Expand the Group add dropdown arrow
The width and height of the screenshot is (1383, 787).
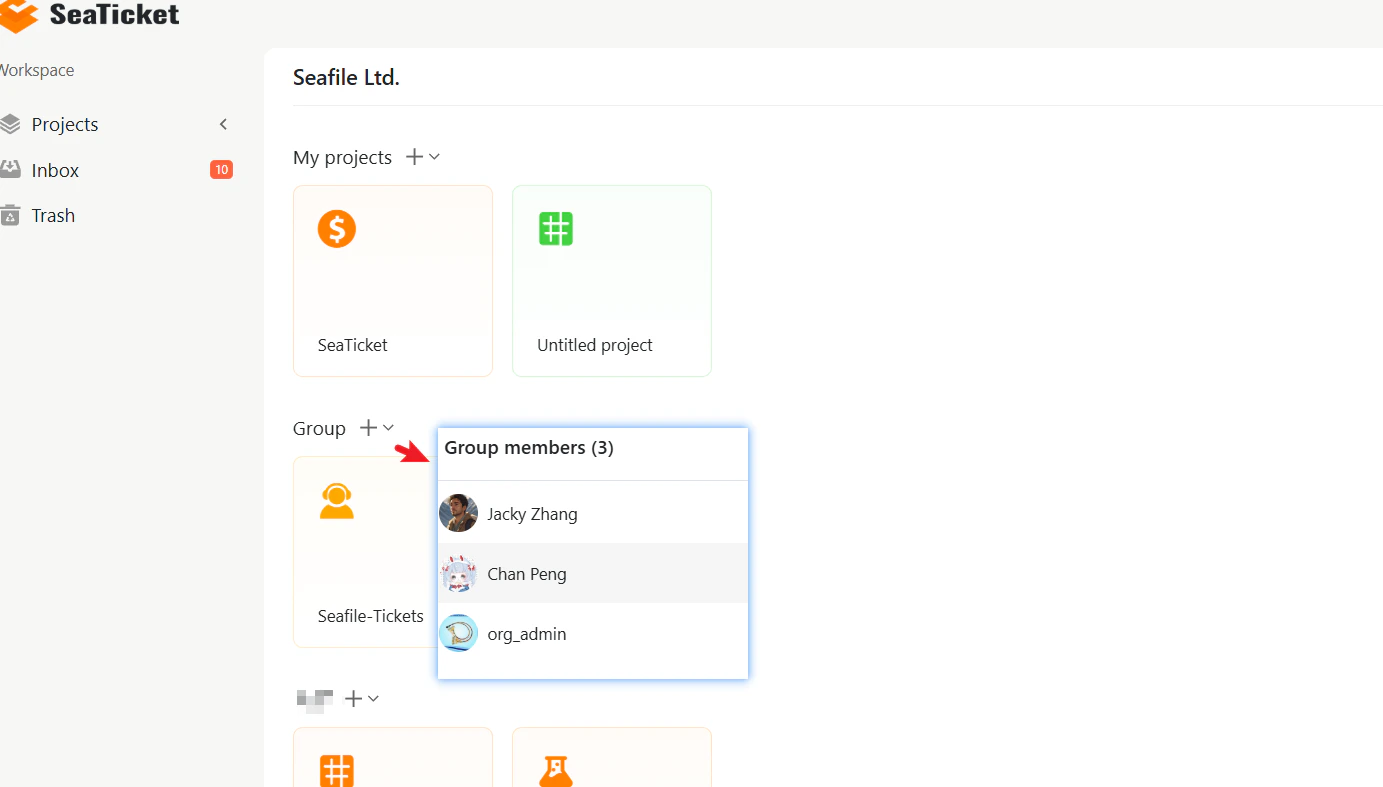(x=388, y=428)
